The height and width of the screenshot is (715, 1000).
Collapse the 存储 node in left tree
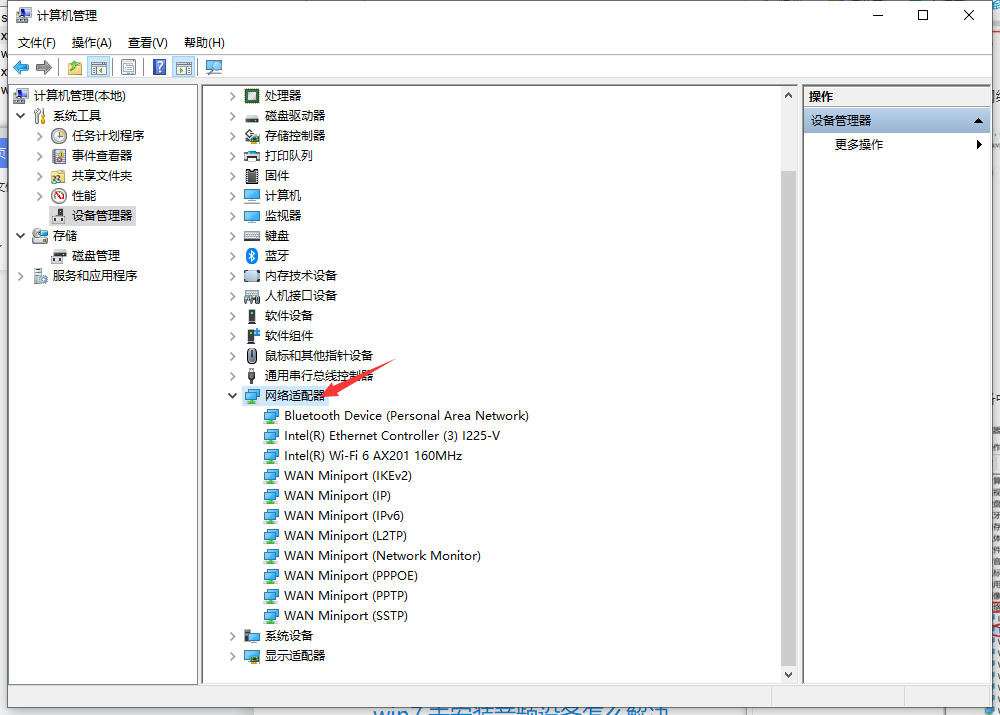pyautogui.click(x=21, y=235)
